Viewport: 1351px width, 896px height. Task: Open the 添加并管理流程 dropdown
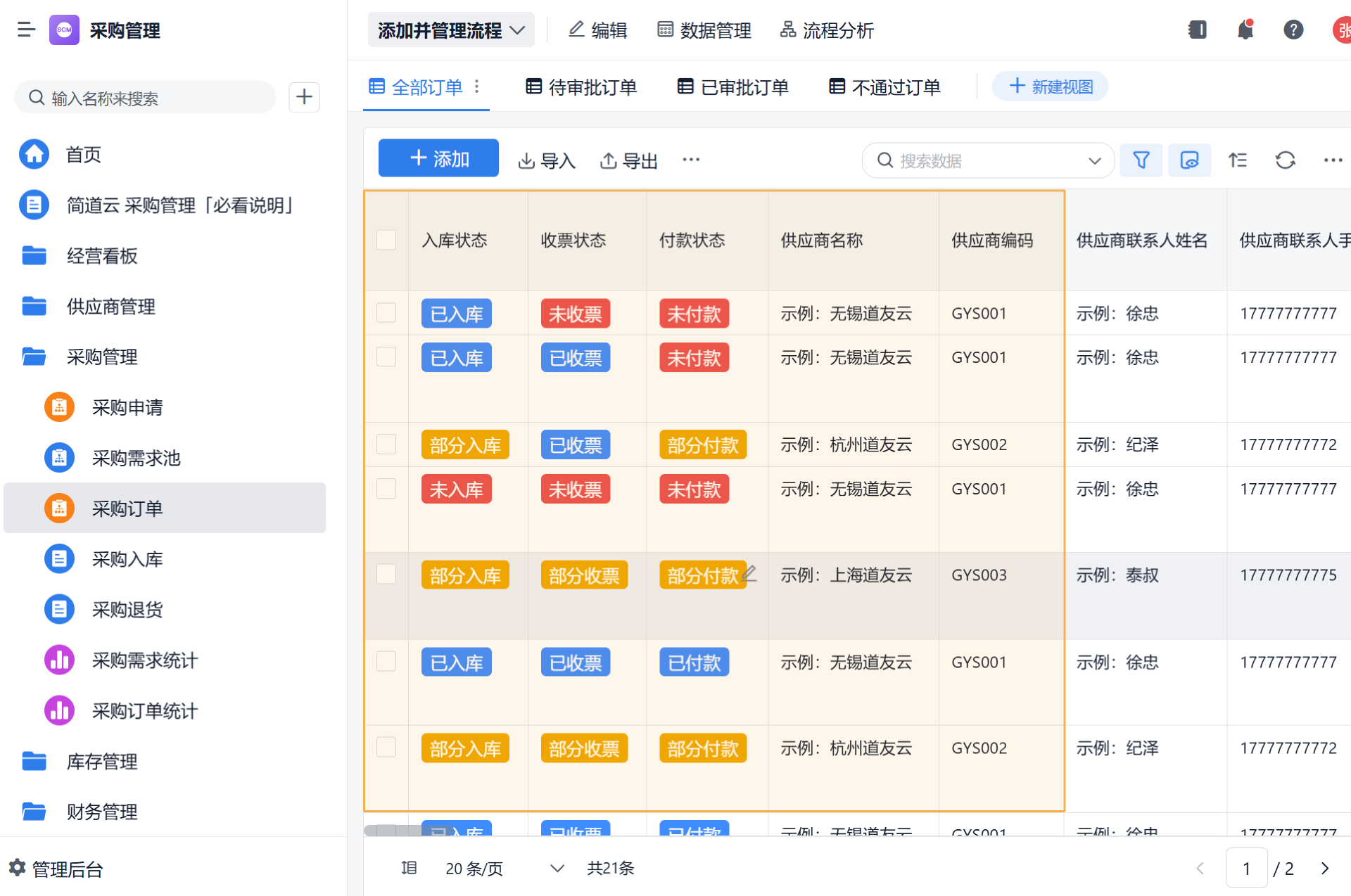(x=451, y=30)
